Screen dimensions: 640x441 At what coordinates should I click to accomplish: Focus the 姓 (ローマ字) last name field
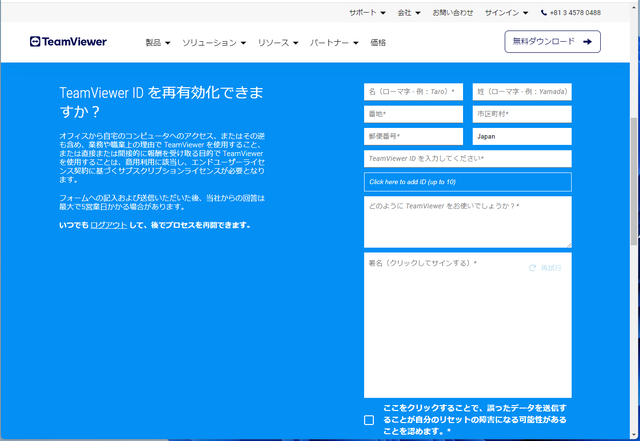click(522, 92)
